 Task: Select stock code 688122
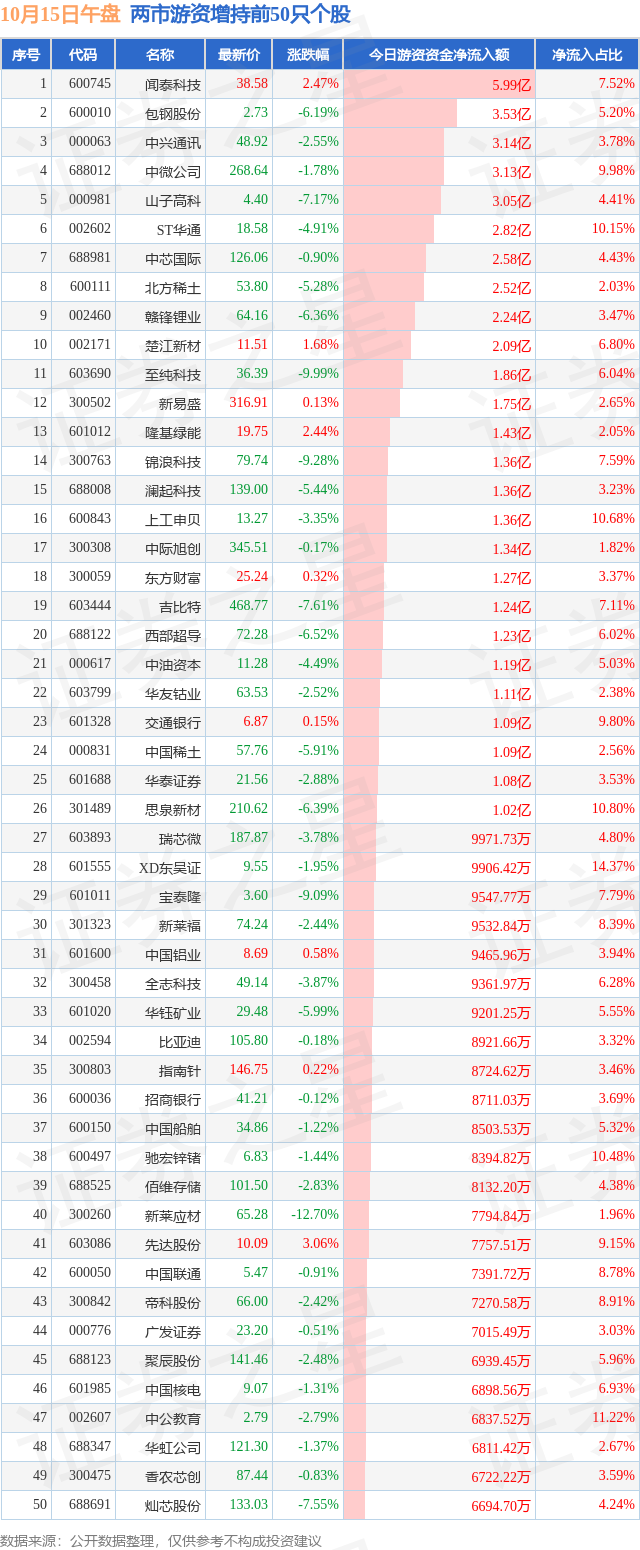[x=91, y=635]
